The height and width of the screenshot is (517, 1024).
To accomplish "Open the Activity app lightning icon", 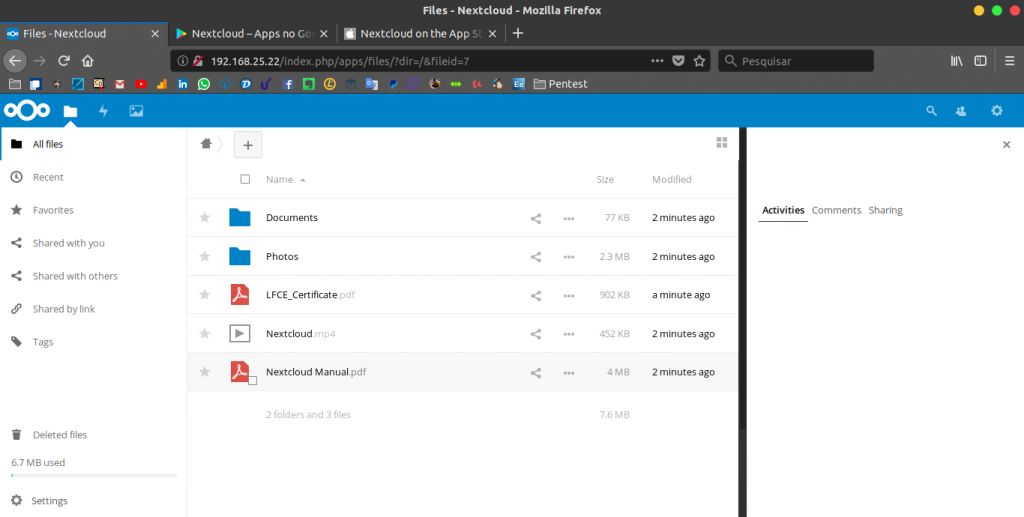I will pos(103,111).
